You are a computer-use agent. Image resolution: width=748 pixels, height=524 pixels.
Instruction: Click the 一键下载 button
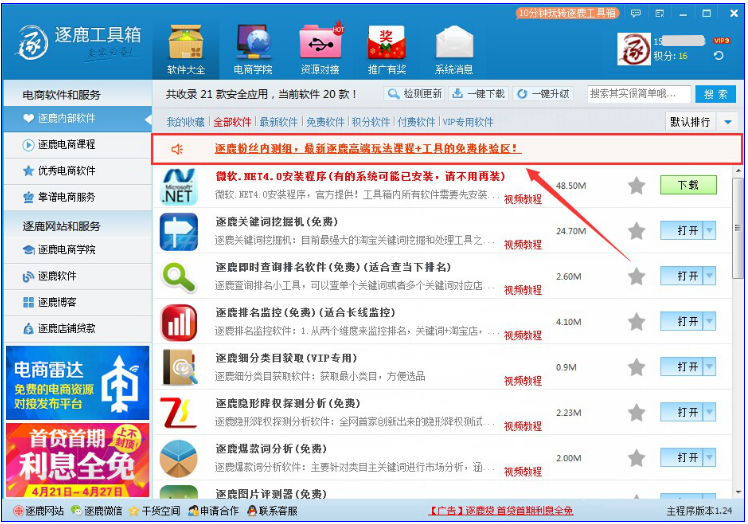click(478, 94)
